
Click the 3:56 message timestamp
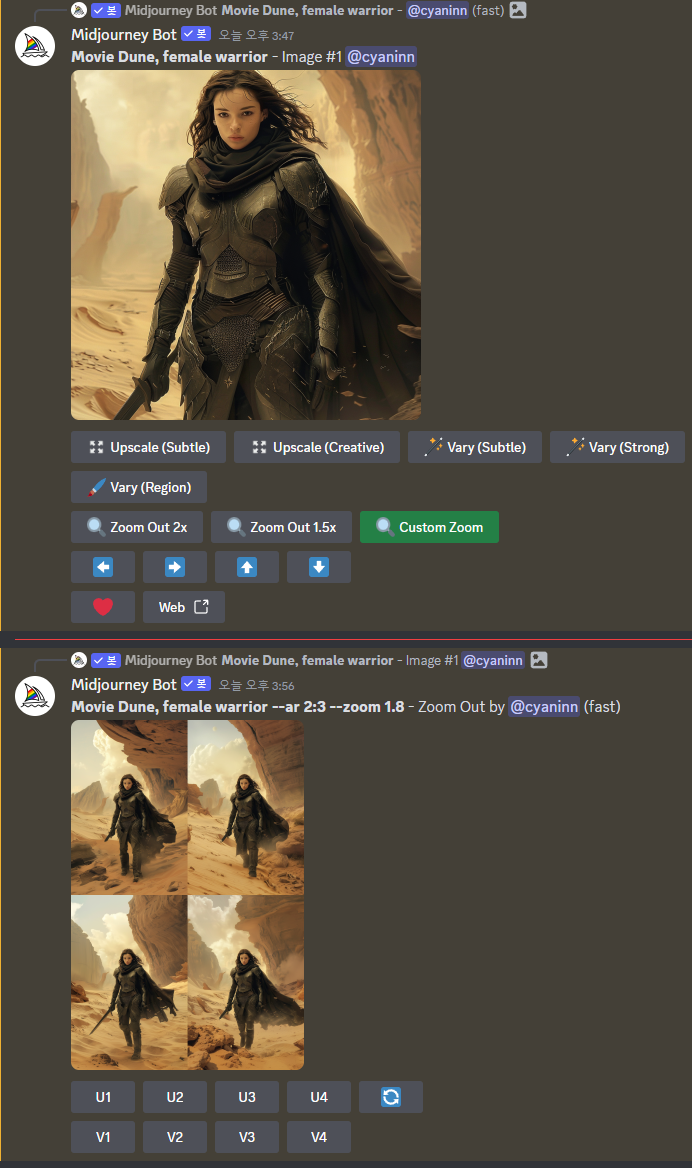pos(256,686)
